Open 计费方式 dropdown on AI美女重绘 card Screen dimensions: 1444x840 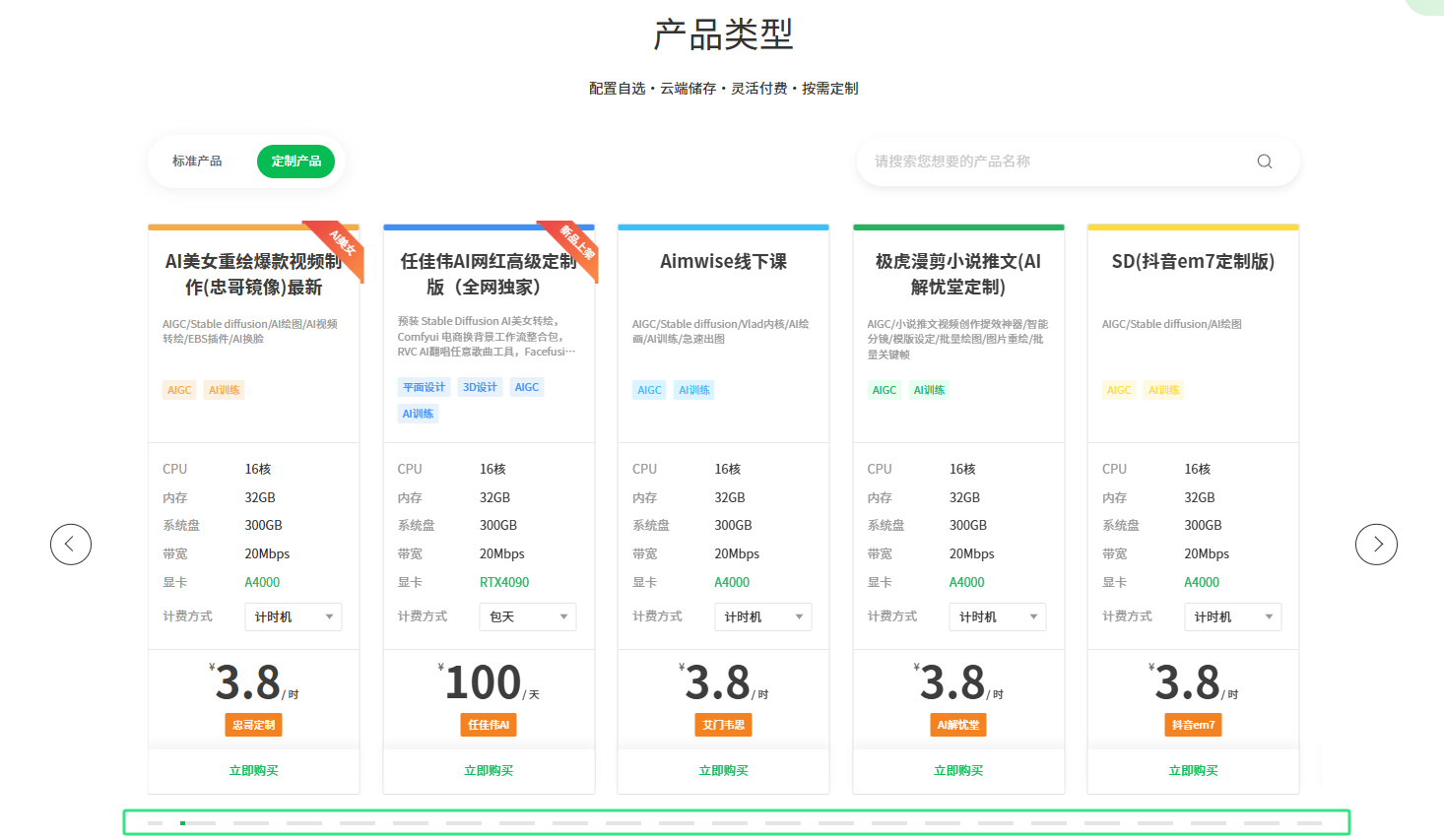point(294,616)
